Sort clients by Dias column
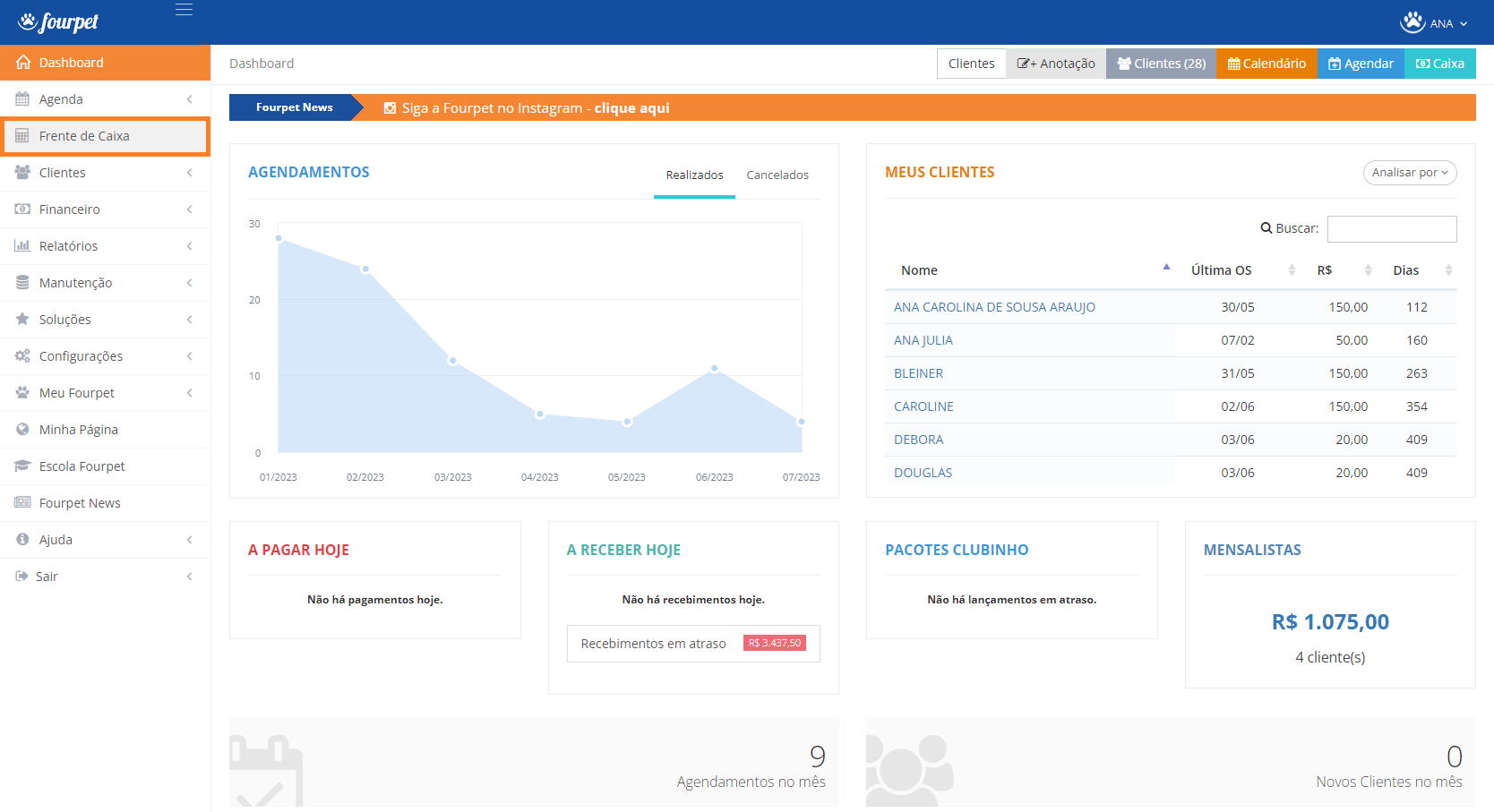The image size is (1494, 812). (1417, 270)
